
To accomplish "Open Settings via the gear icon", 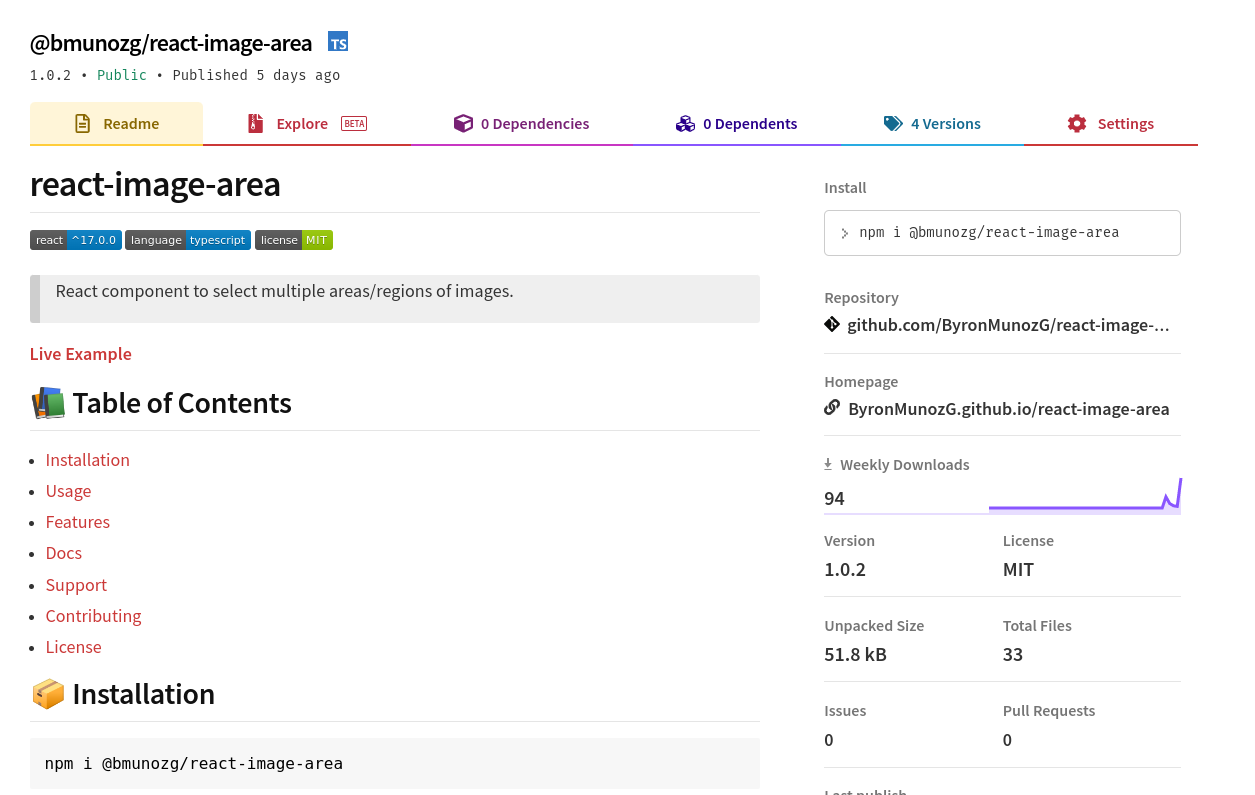I will 1076,123.
